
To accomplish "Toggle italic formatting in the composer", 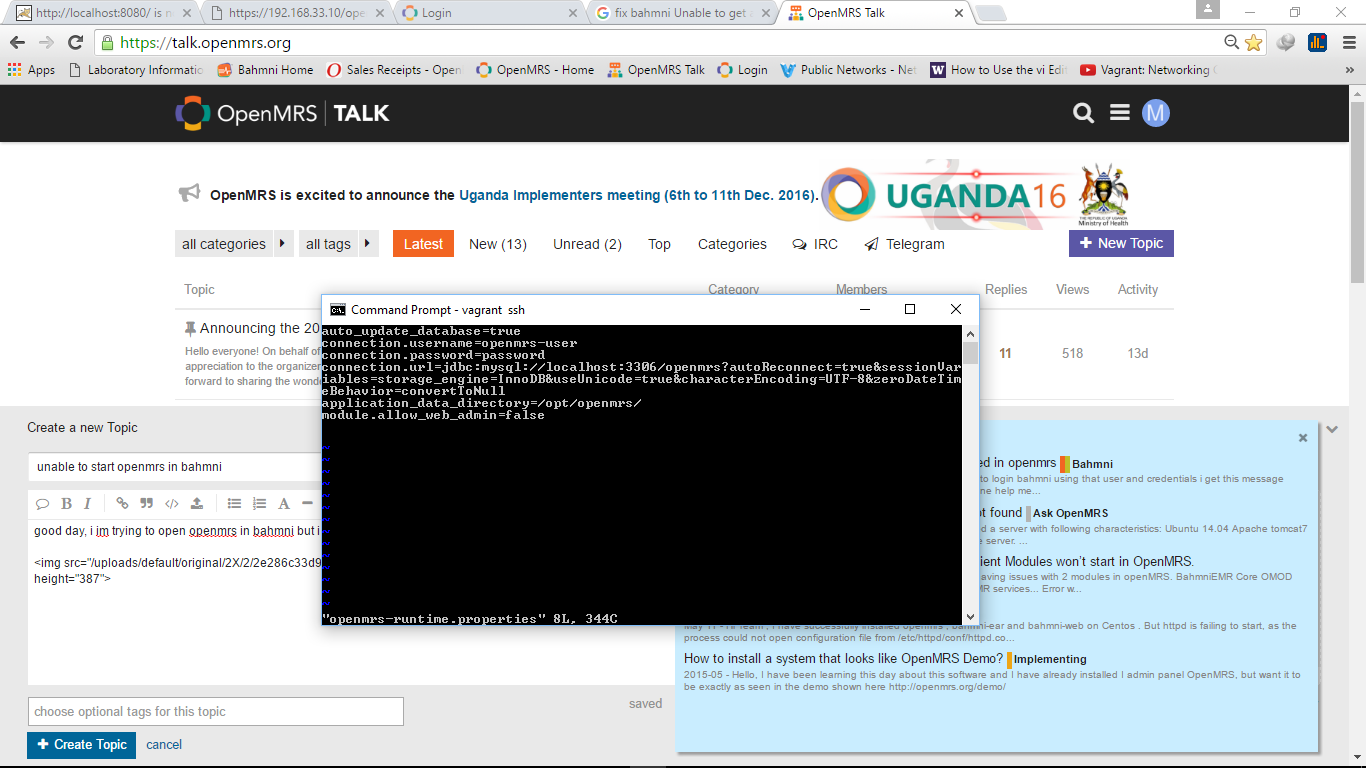I will 87,503.
